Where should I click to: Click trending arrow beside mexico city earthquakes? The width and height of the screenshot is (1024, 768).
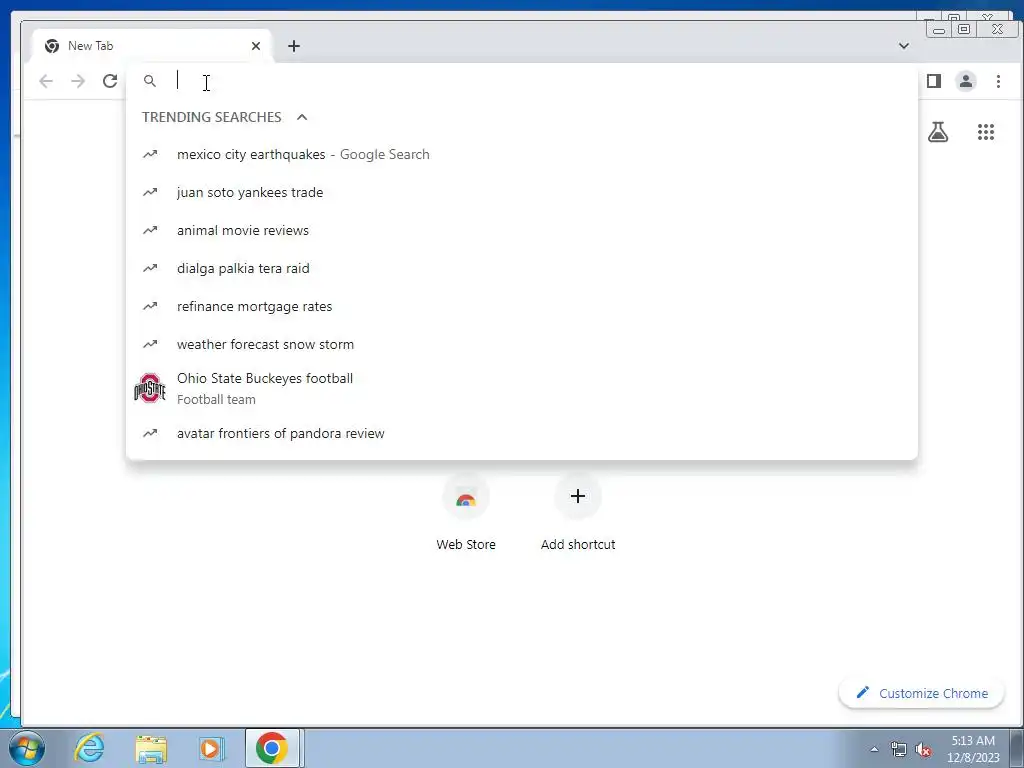[x=150, y=155]
